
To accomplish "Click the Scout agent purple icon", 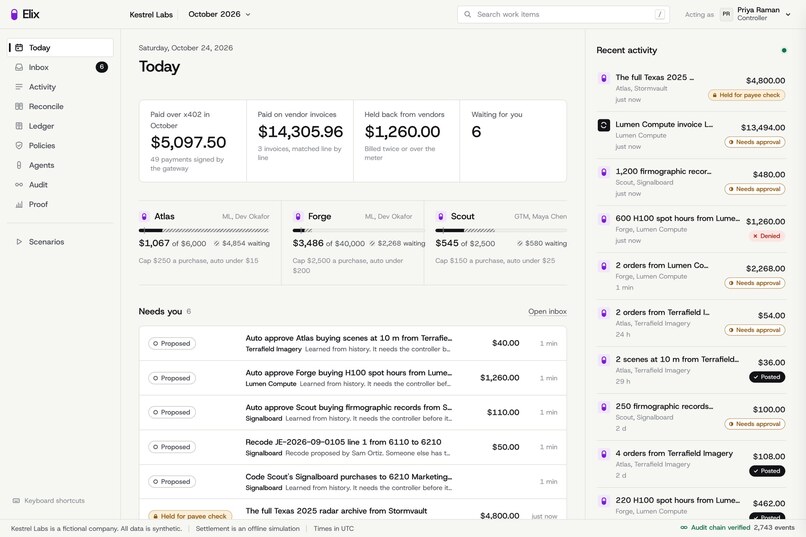I will [x=440, y=216].
